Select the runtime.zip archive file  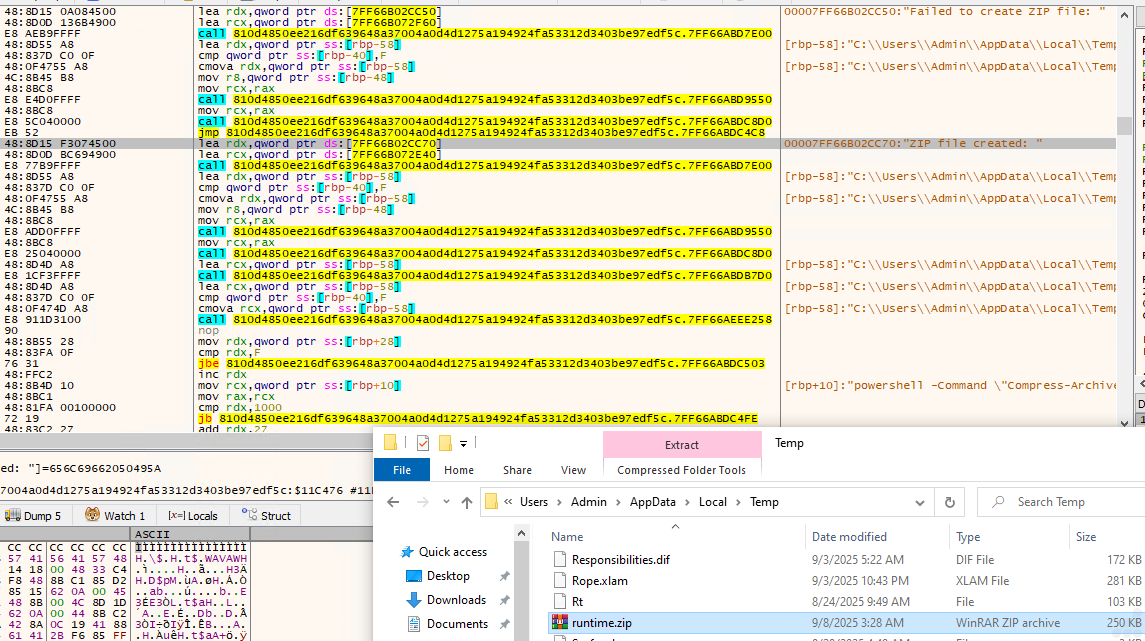601,623
